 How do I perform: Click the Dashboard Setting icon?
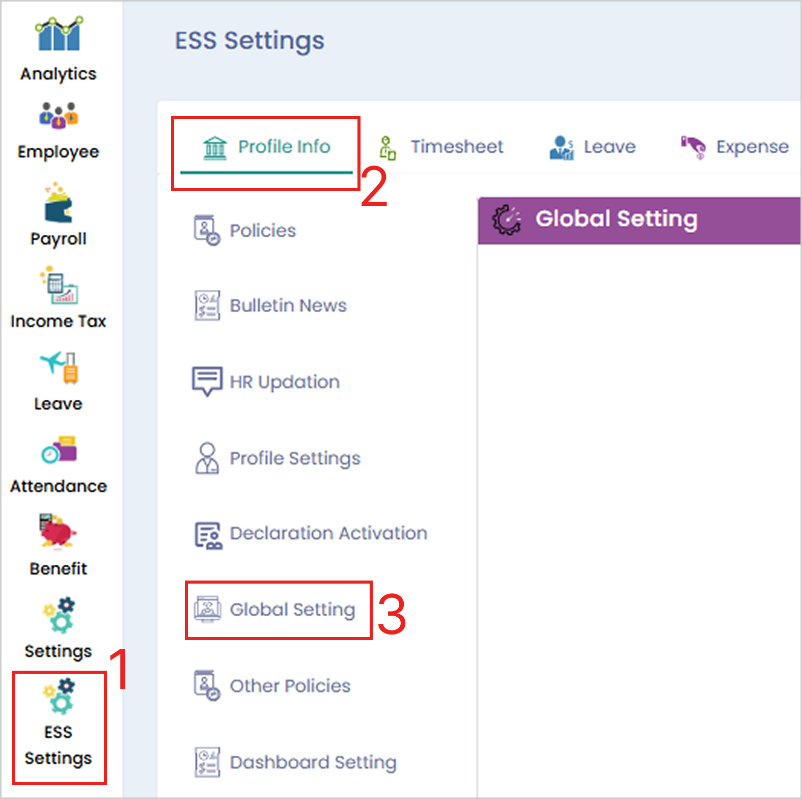tap(206, 762)
